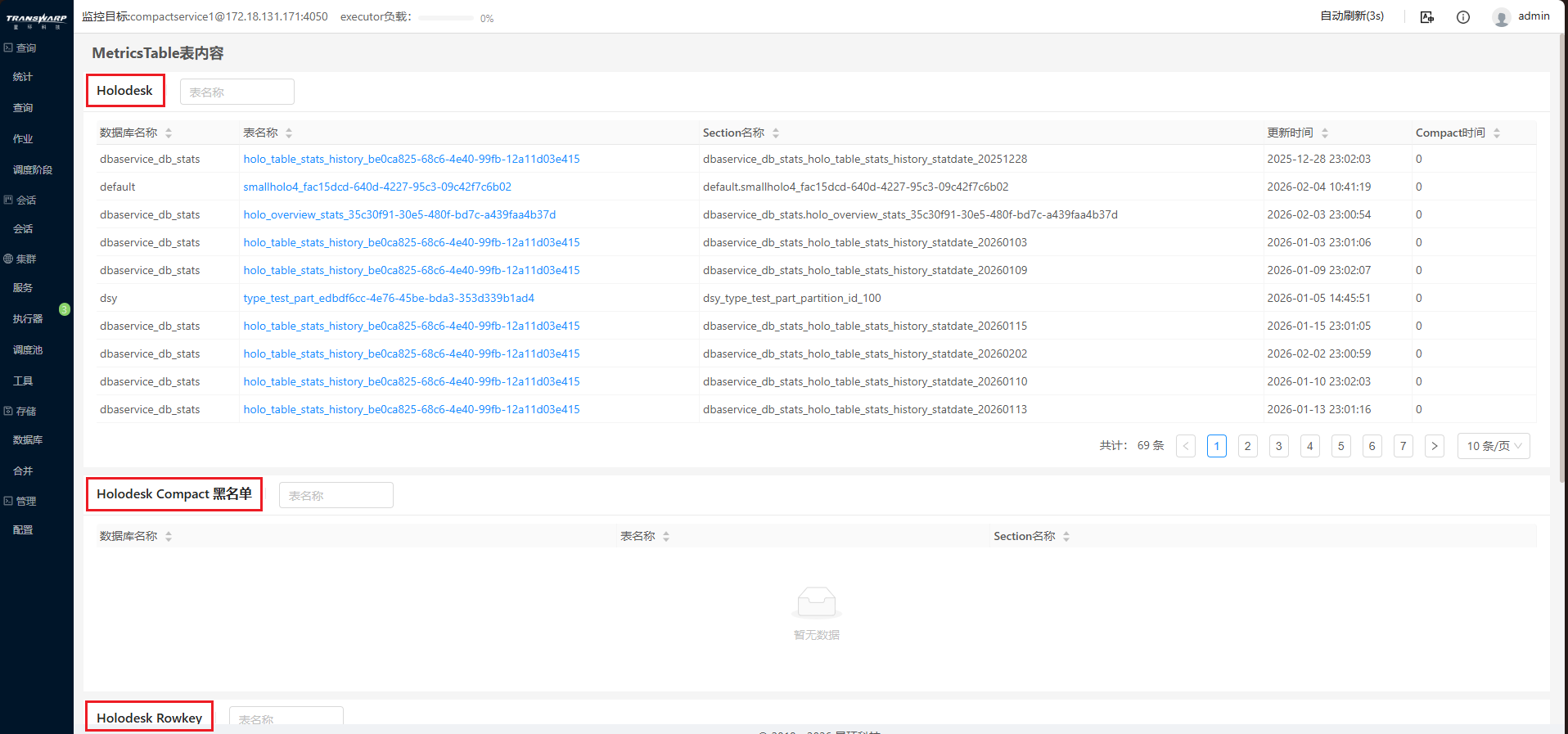Sort by Compact时间 column arrows

[x=1497, y=133]
